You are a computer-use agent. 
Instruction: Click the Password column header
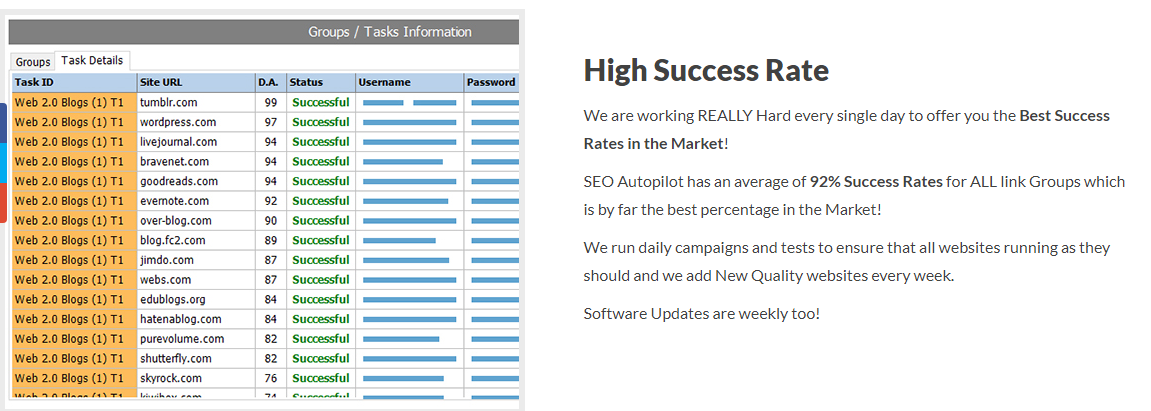coord(491,82)
